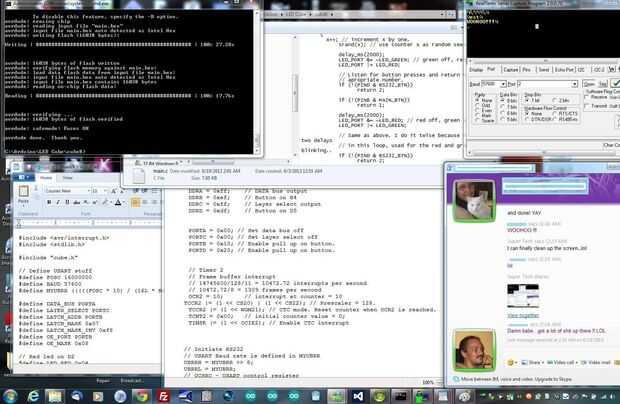The image size is (620, 404).
Task: Open the first Arduino taskbar icon
Action: coord(250,396)
